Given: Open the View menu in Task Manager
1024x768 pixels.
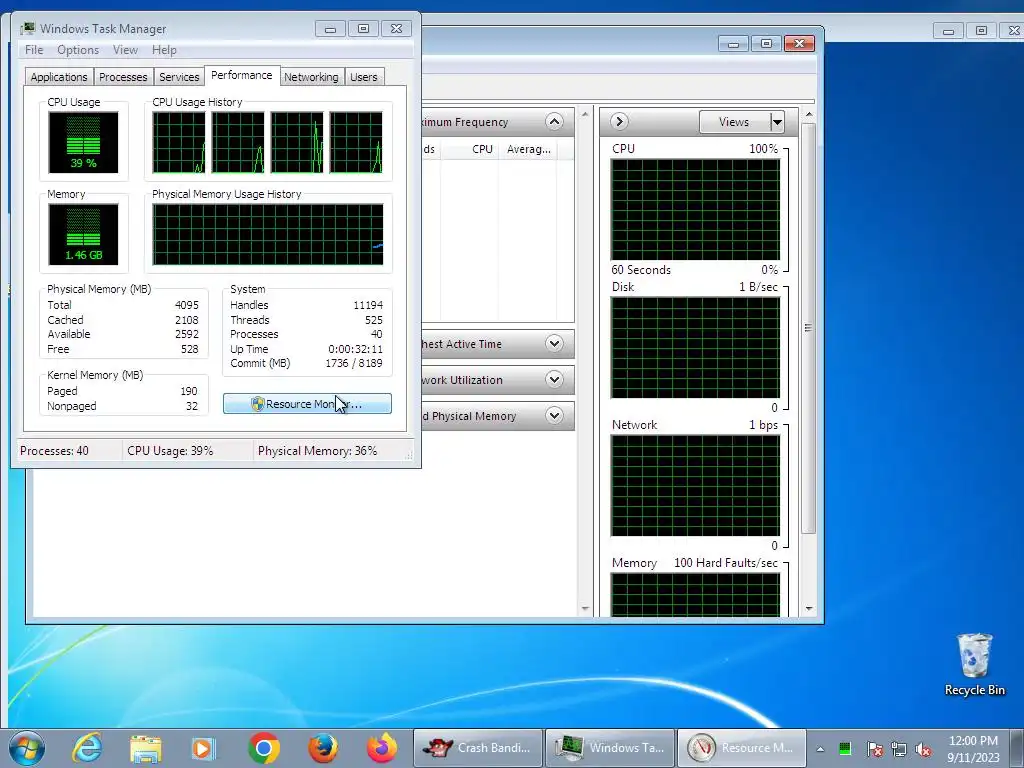Looking at the screenshot, I should click(125, 50).
